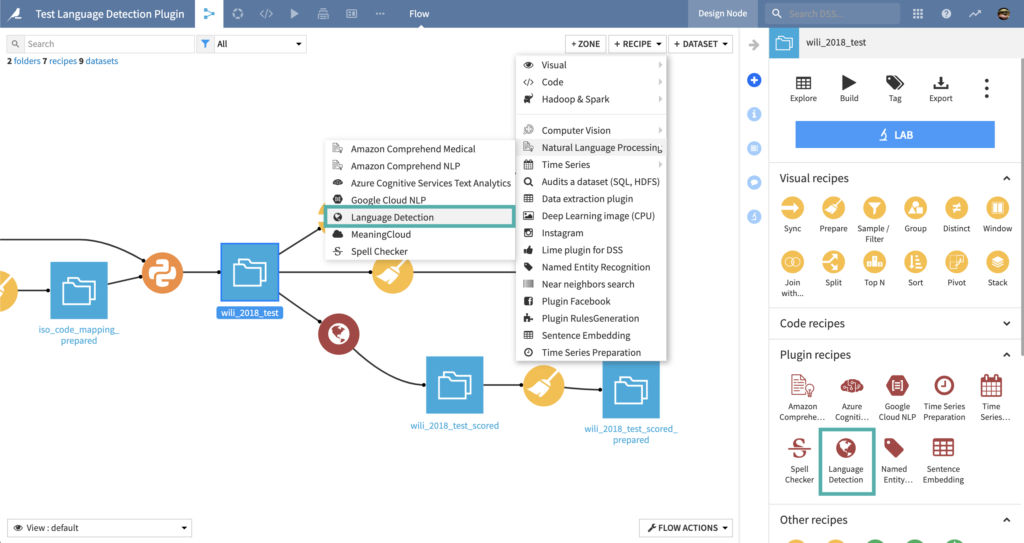Click the Python recipe node in flow
1024x543 pixels.
click(162, 272)
